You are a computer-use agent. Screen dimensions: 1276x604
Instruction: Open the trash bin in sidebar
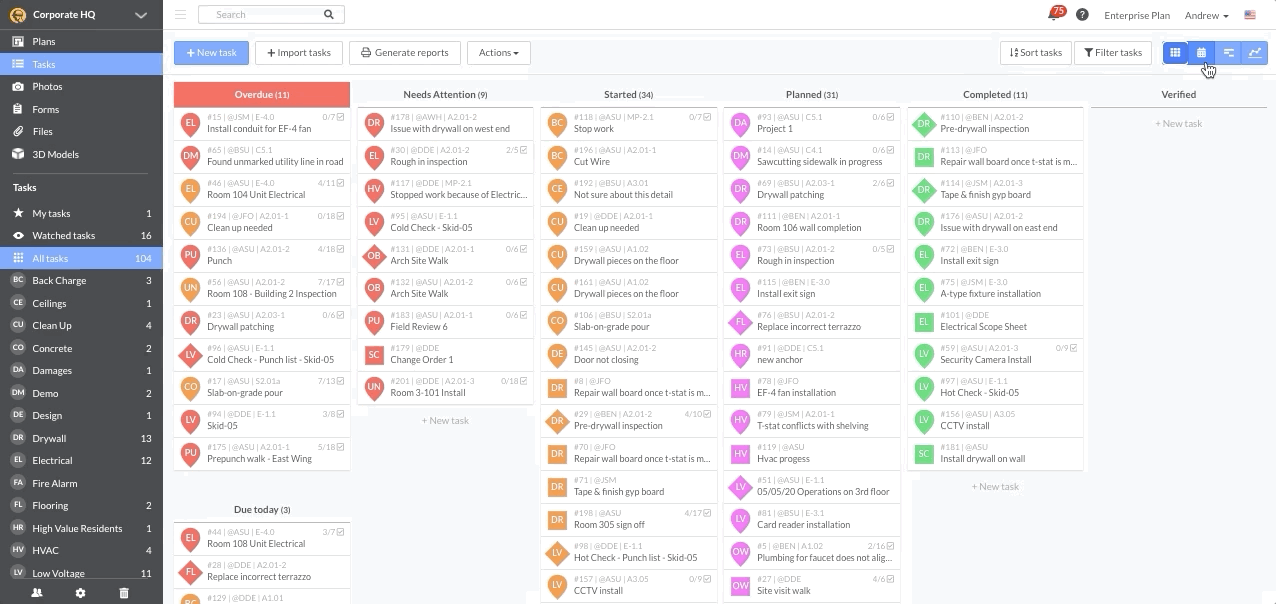tap(124, 593)
